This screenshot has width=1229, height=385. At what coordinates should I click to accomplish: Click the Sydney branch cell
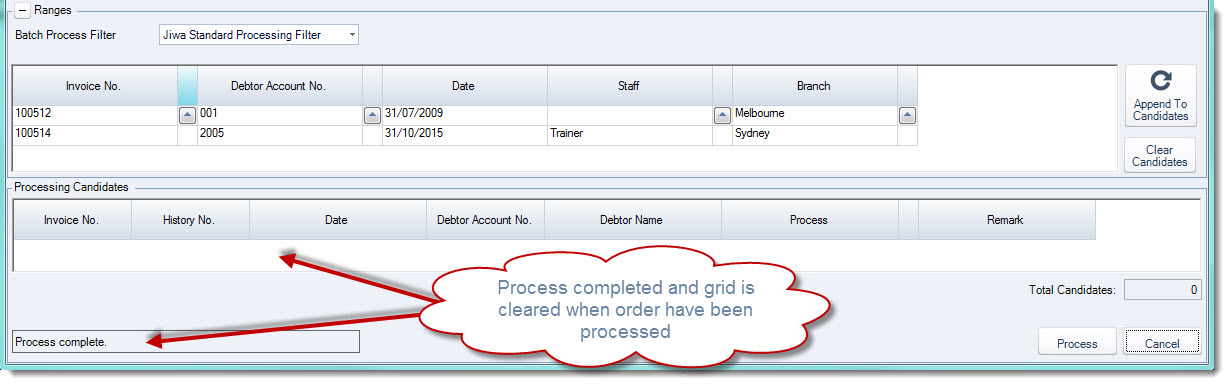pyautogui.click(x=815, y=133)
